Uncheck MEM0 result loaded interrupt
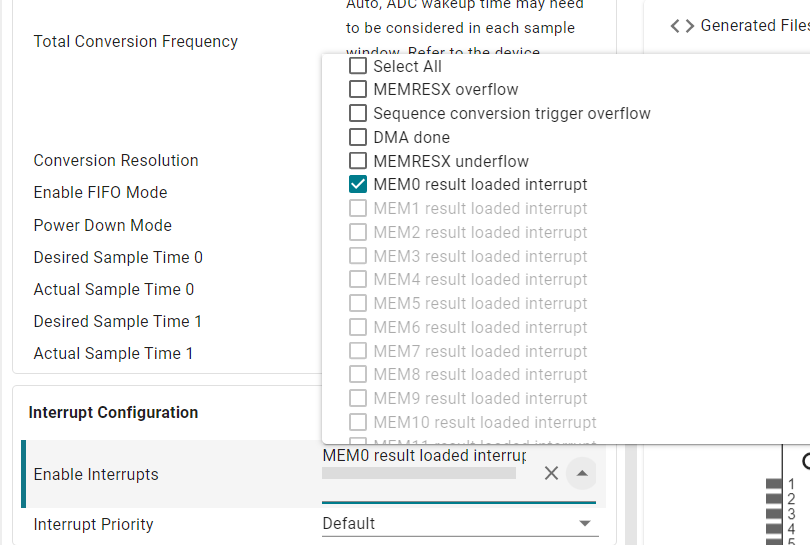This screenshot has height=545, width=810. coord(358,184)
